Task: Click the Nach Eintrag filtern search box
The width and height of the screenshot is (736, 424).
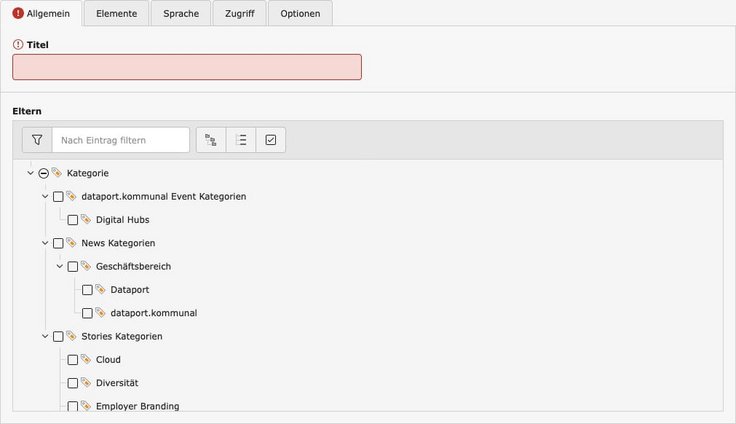Action: click(121, 140)
